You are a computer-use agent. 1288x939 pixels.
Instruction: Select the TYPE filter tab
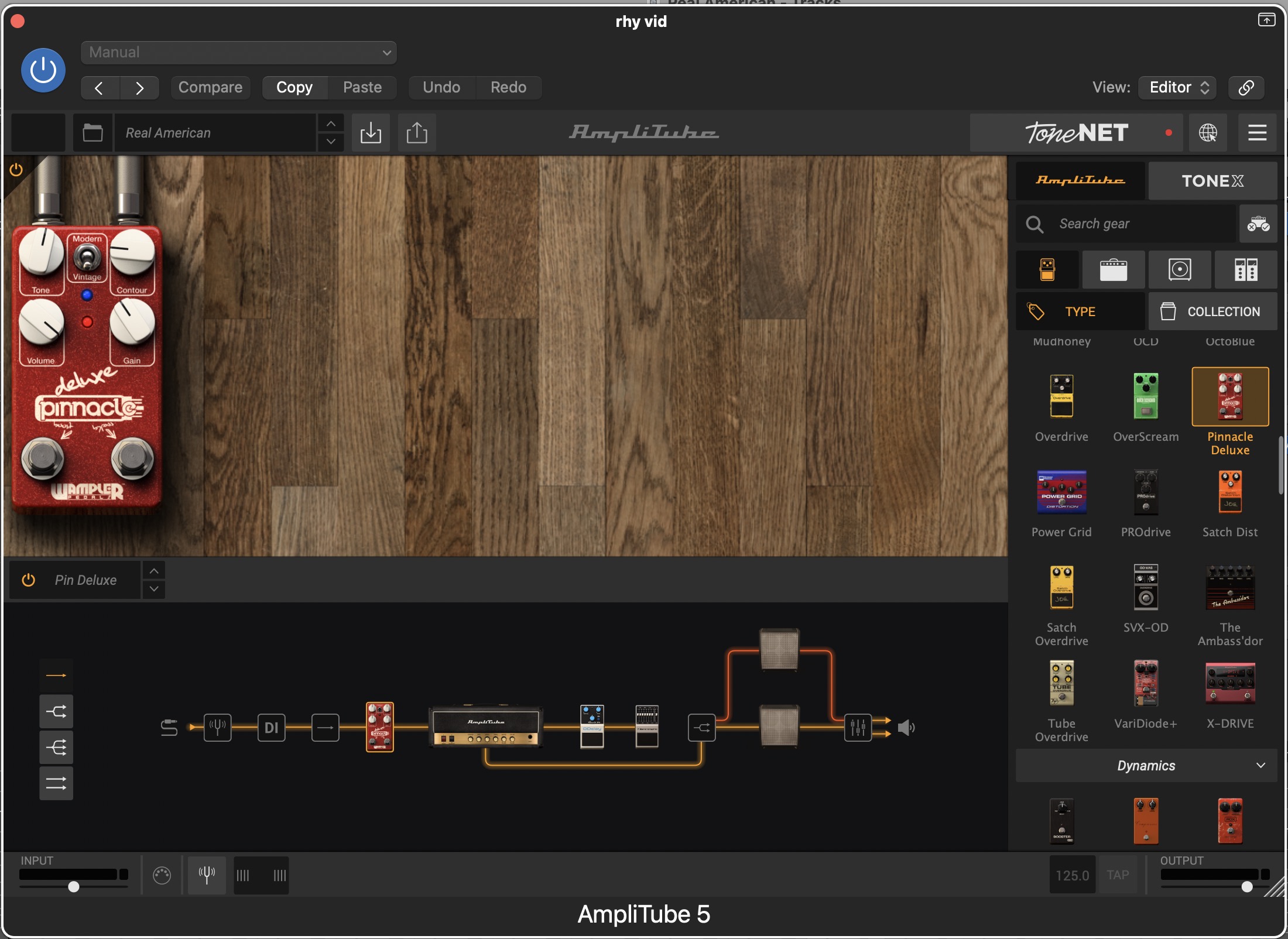[x=1080, y=311]
